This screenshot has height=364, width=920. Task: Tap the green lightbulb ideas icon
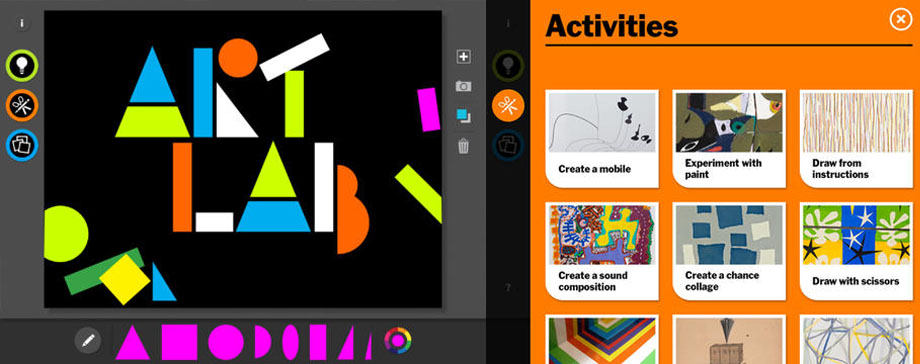pos(22,66)
